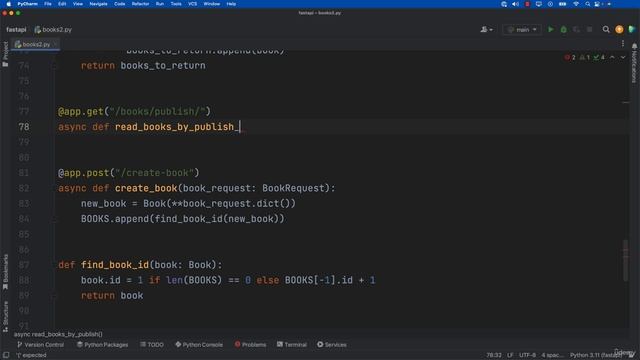The image size is (640, 360).
Task: Click the macOS Wi-Fi icon in menu bar
Action: click(x=576, y=4)
